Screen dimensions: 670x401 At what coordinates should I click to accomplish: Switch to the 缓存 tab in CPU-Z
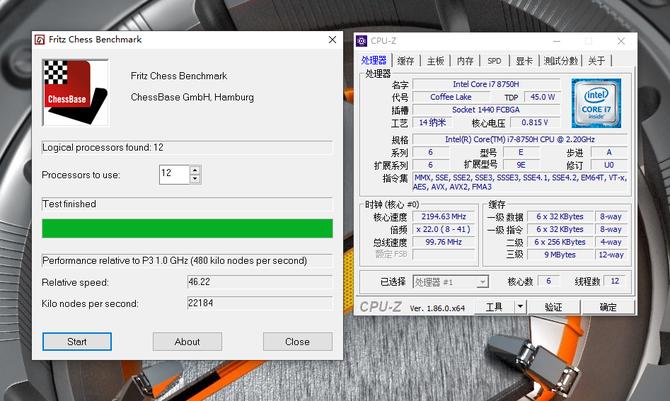(406, 61)
